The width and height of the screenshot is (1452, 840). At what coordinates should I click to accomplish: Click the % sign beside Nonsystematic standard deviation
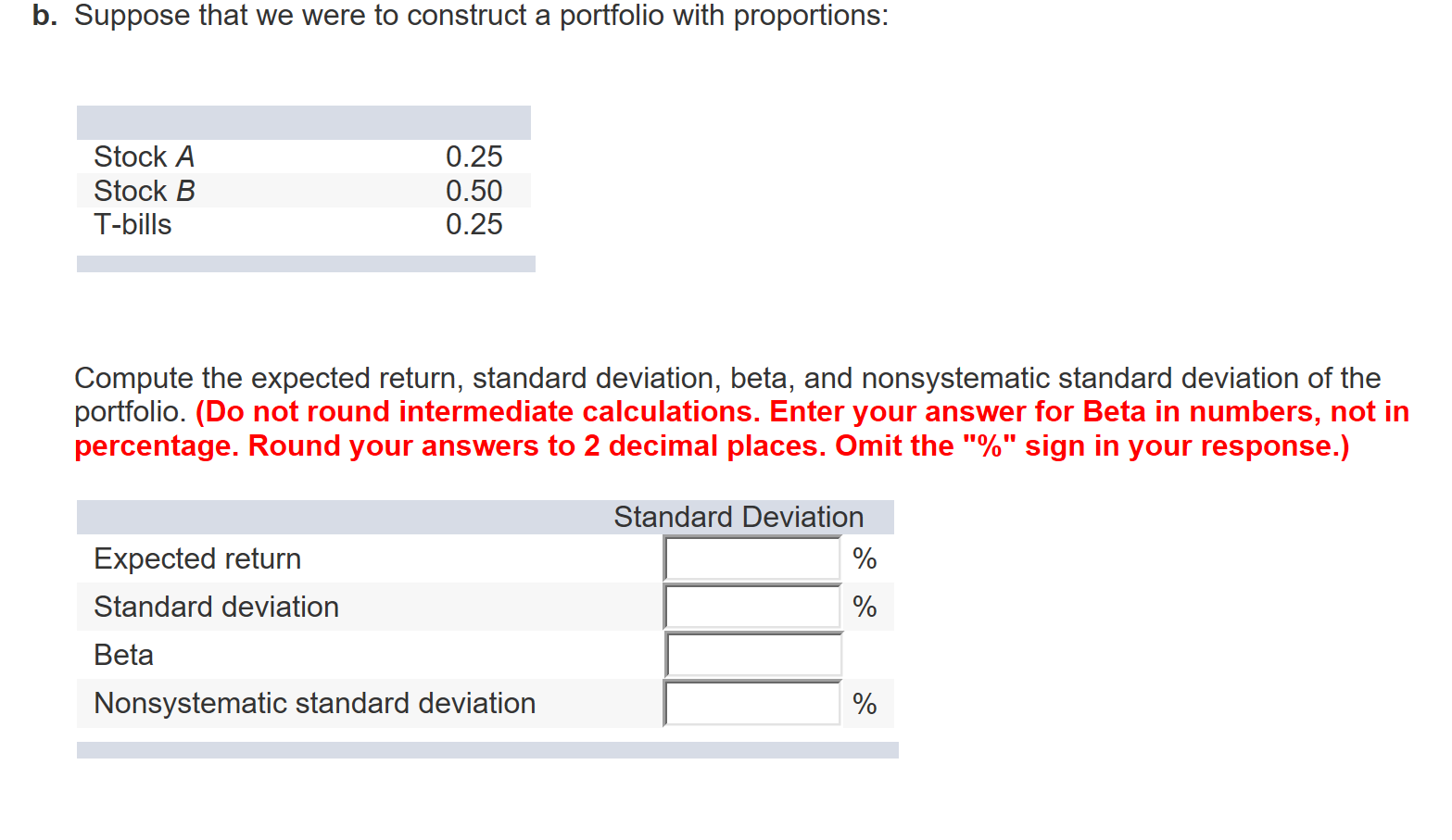coord(865,703)
